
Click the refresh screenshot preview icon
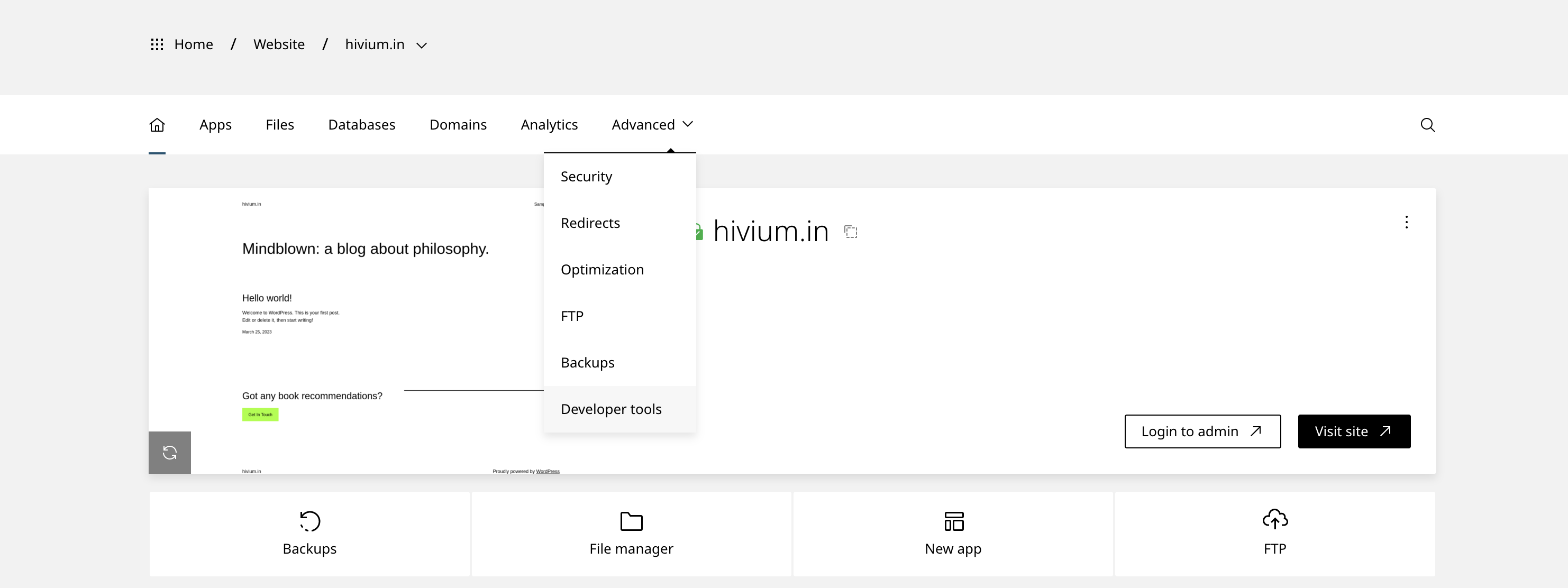coord(170,452)
